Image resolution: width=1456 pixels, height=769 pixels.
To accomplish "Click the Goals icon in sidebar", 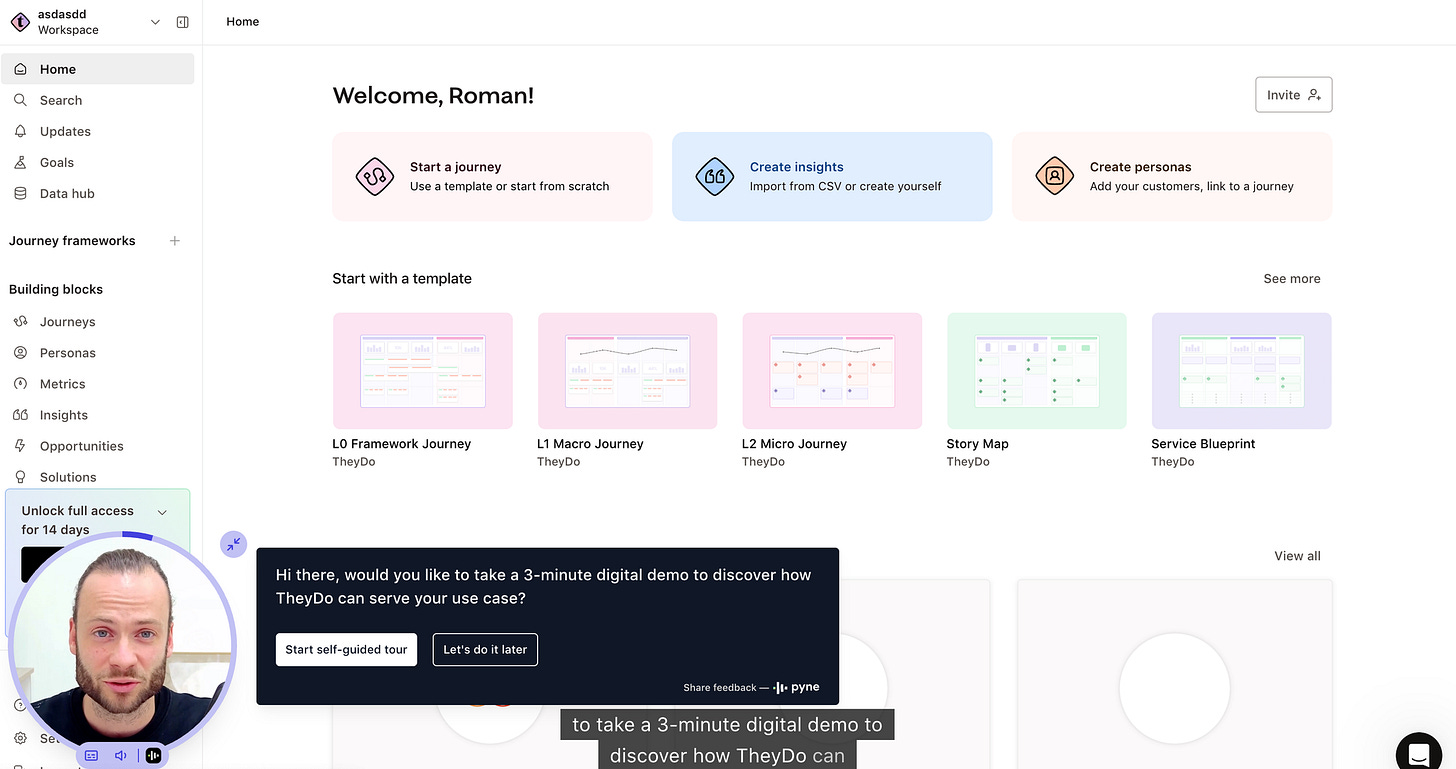I will click(20, 162).
